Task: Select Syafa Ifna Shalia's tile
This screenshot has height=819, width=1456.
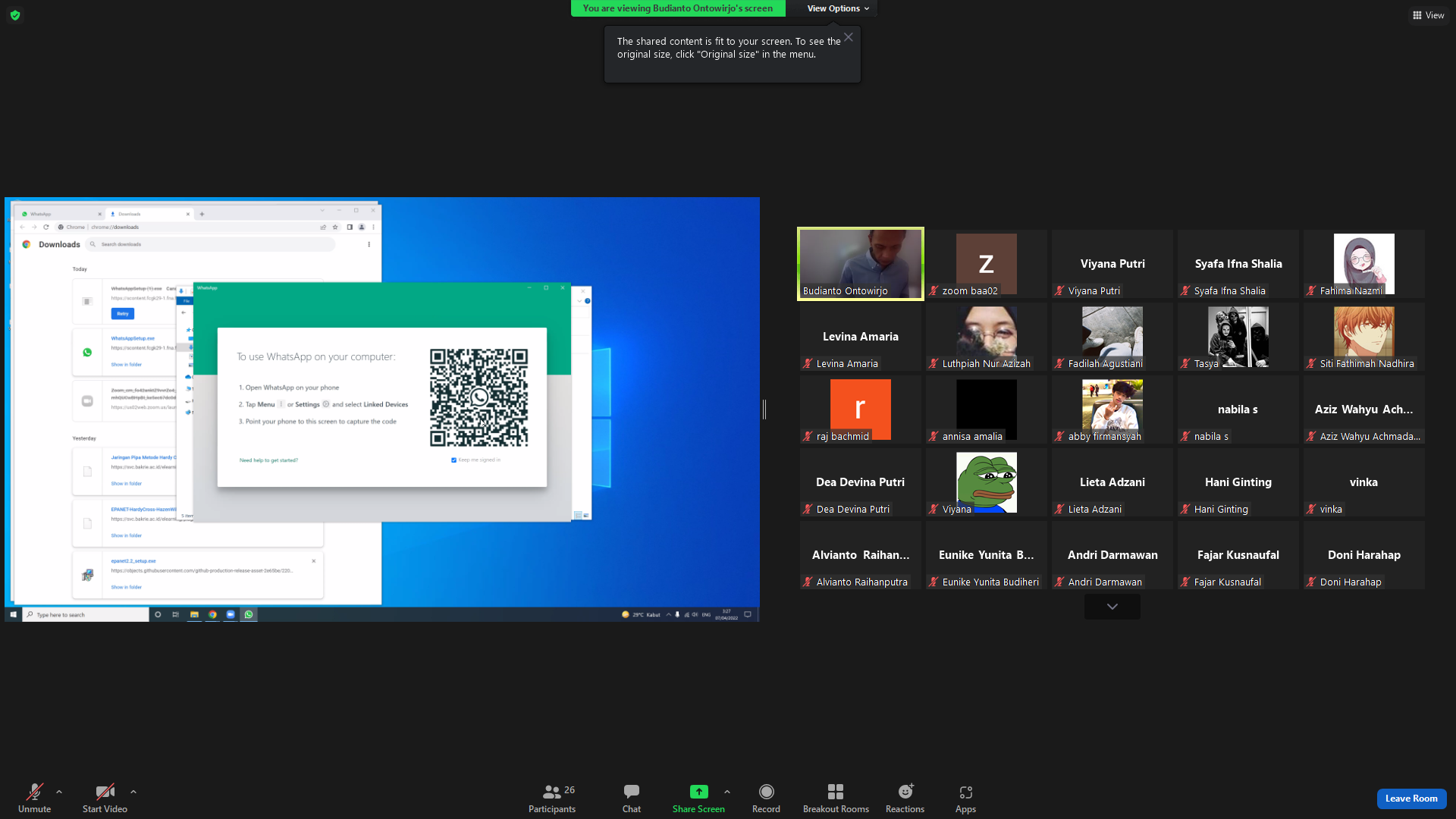Action: [x=1238, y=264]
